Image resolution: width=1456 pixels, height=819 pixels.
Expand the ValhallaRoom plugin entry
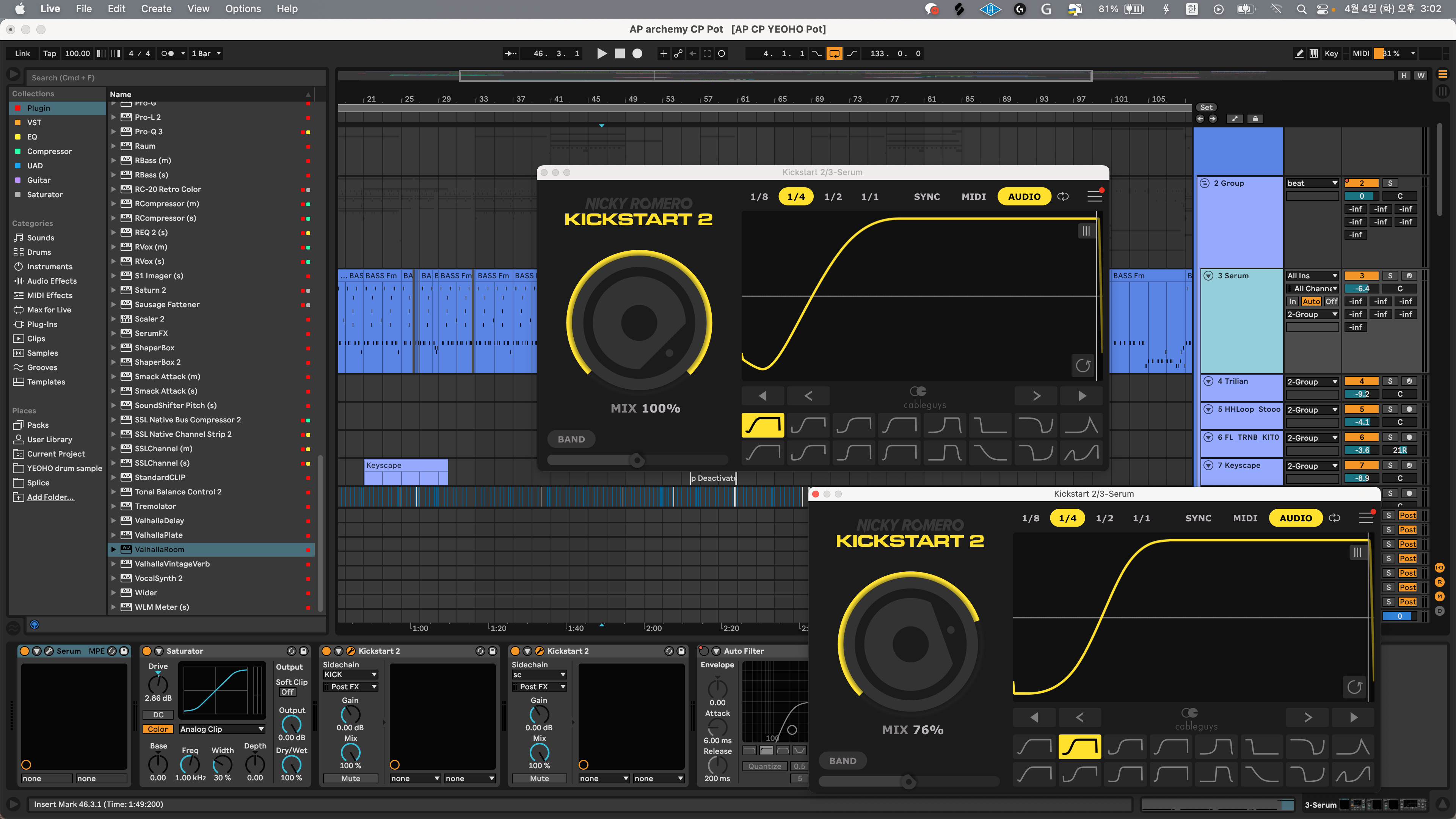tap(113, 549)
